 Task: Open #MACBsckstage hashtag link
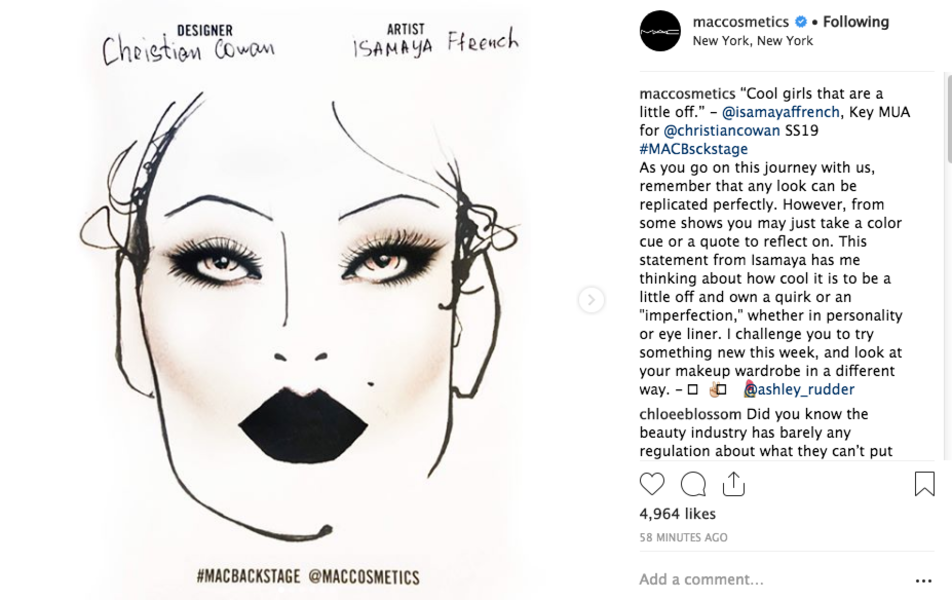click(x=693, y=149)
